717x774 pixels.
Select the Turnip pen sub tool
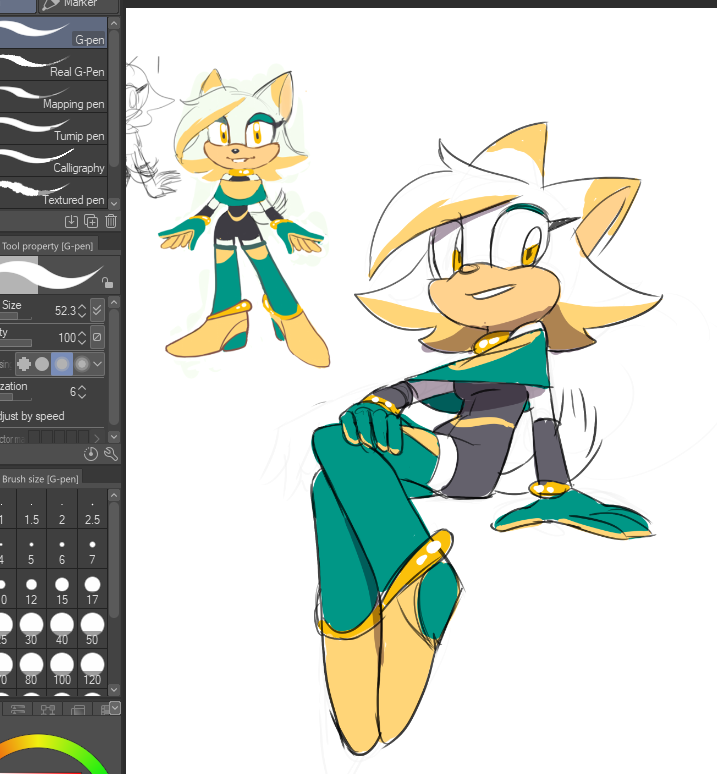pos(53,129)
